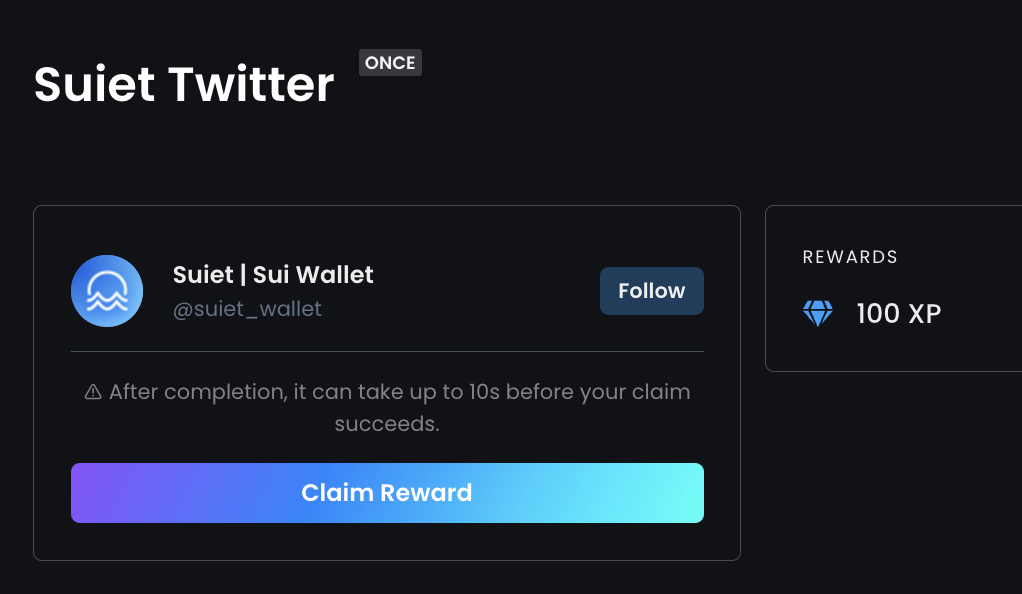Screen dimensions: 1022x594
Task: Click the completion delay warning message
Action: (387, 408)
